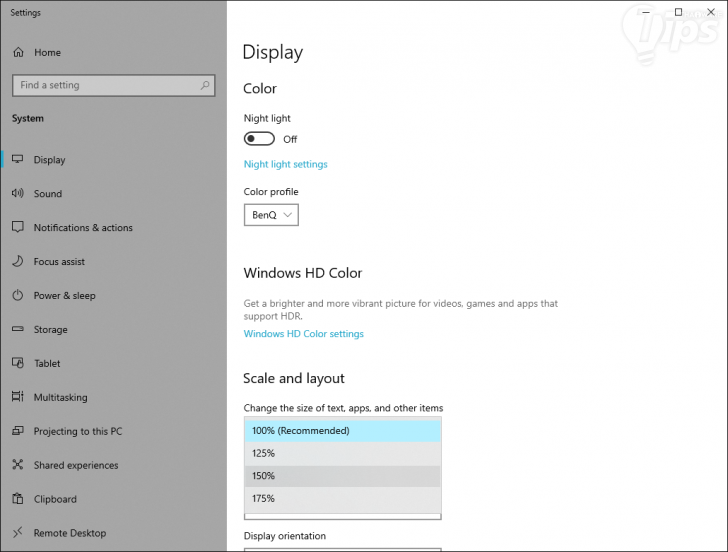Image resolution: width=728 pixels, height=552 pixels.
Task: Select 125% scale option
Action: click(x=342, y=454)
